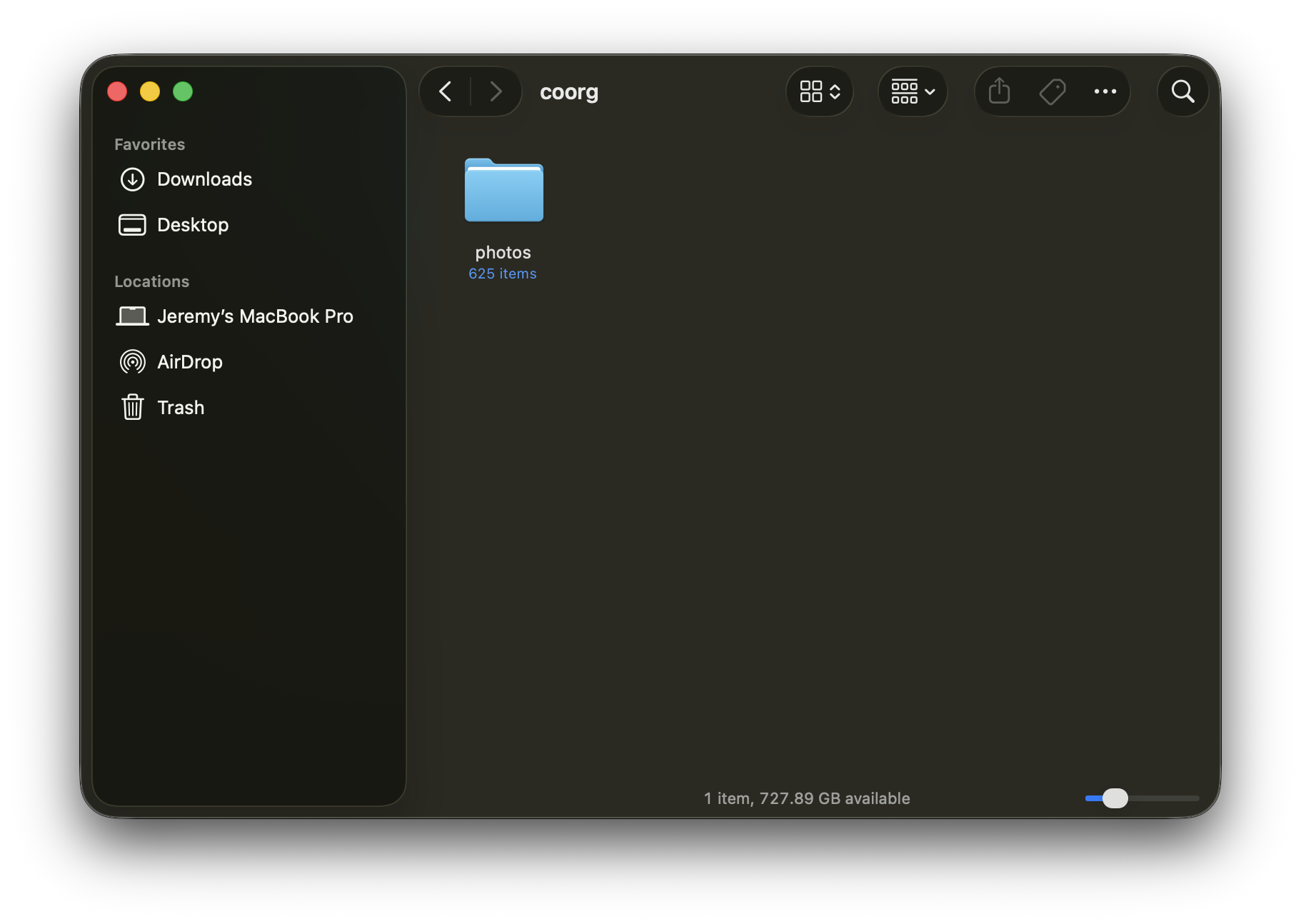Click the Share toolbar icon
Image resolution: width=1301 pixels, height=924 pixels.
tap(999, 91)
